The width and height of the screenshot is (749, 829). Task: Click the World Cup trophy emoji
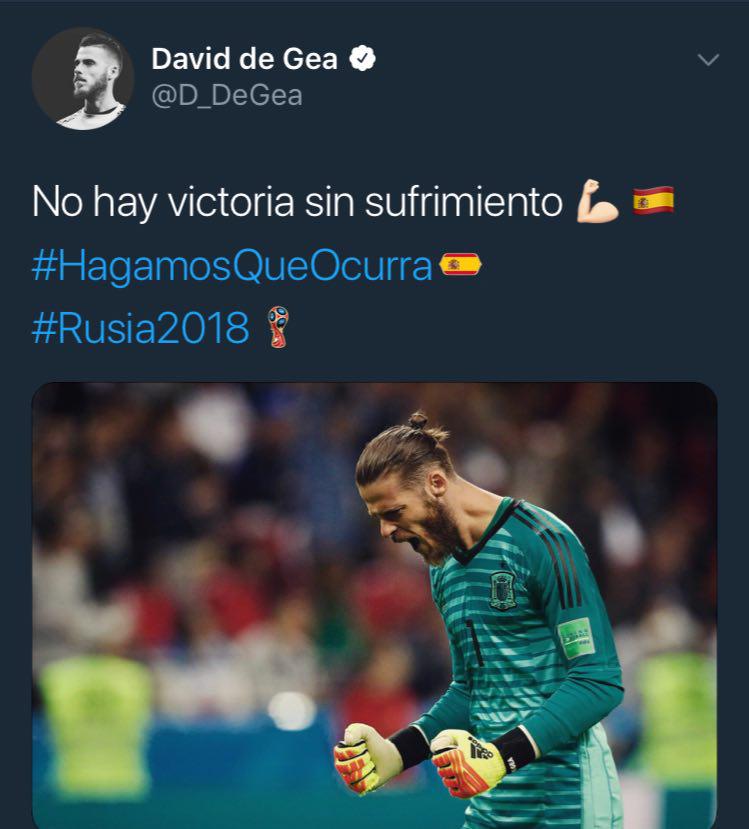click(x=278, y=327)
